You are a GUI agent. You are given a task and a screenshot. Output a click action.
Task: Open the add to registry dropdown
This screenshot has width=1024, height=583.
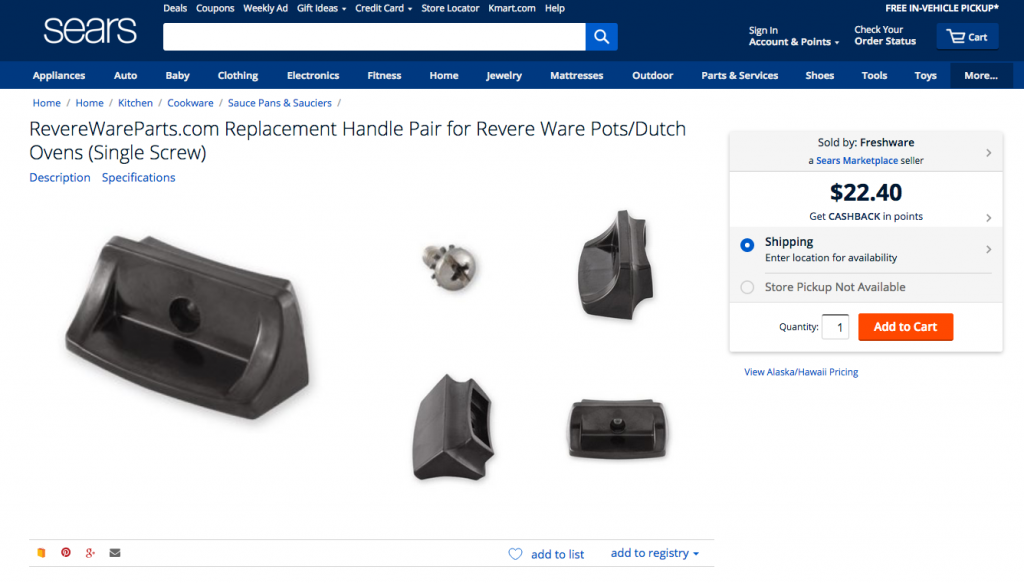pyautogui.click(x=654, y=553)
